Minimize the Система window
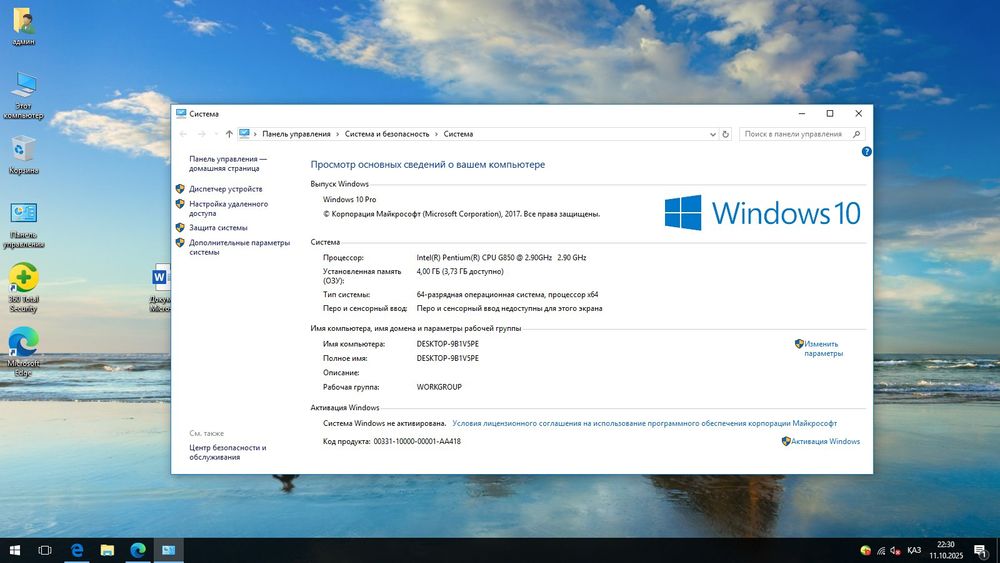Viewport: 1000px width, 563px height. tap(802, 113)
